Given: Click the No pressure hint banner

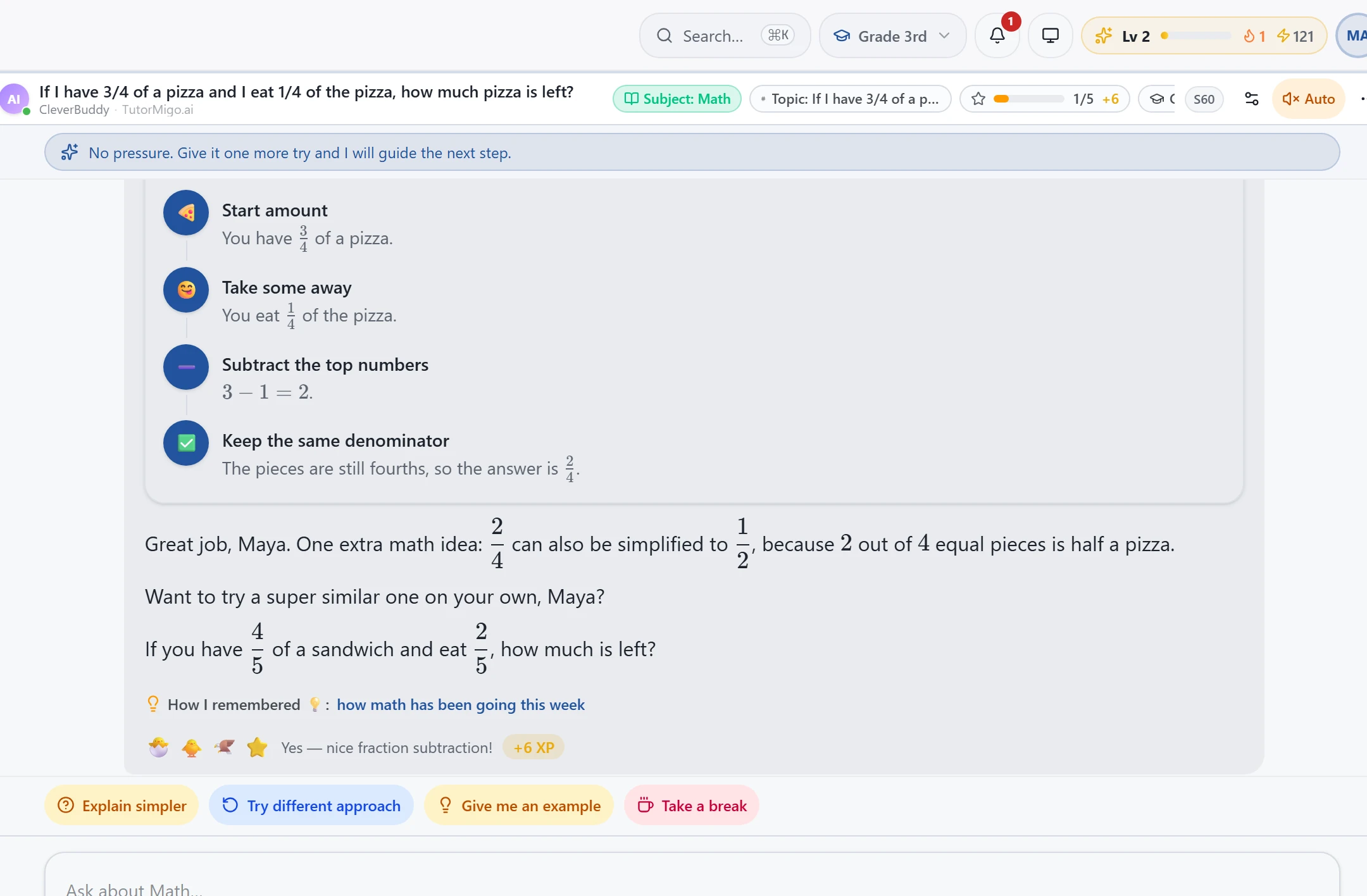Looking at the screenshot, I should 692,152.
